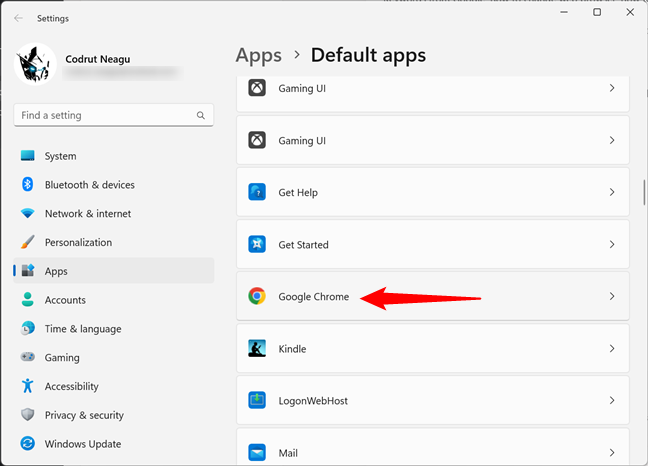Click the vertical scrollbar of apps list

(x=644, y=192)
